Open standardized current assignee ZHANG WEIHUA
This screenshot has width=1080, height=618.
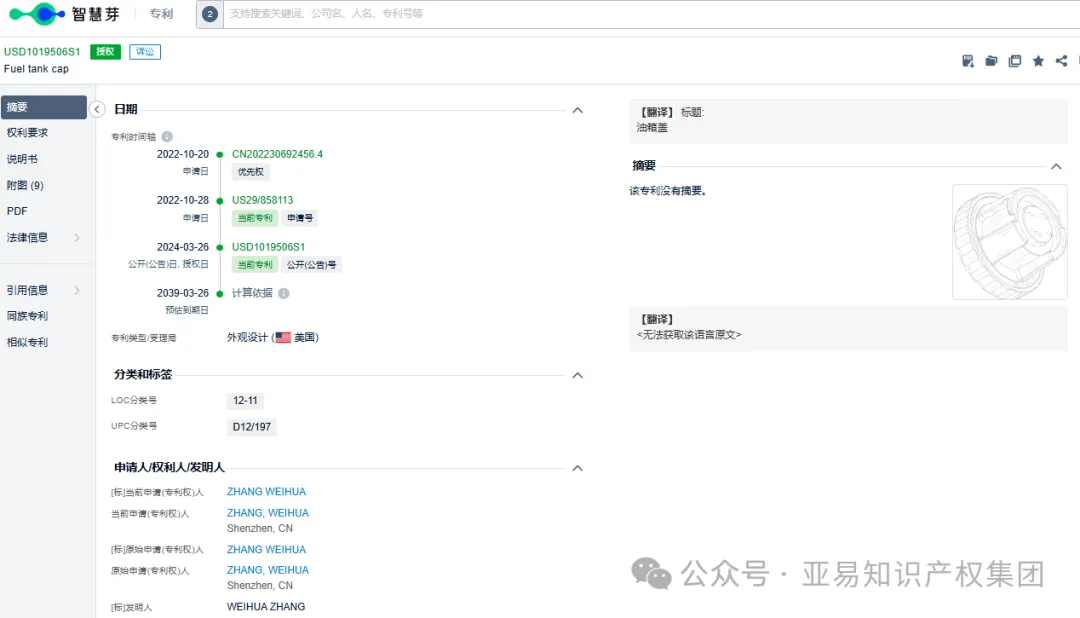click(x=267, y=492)
